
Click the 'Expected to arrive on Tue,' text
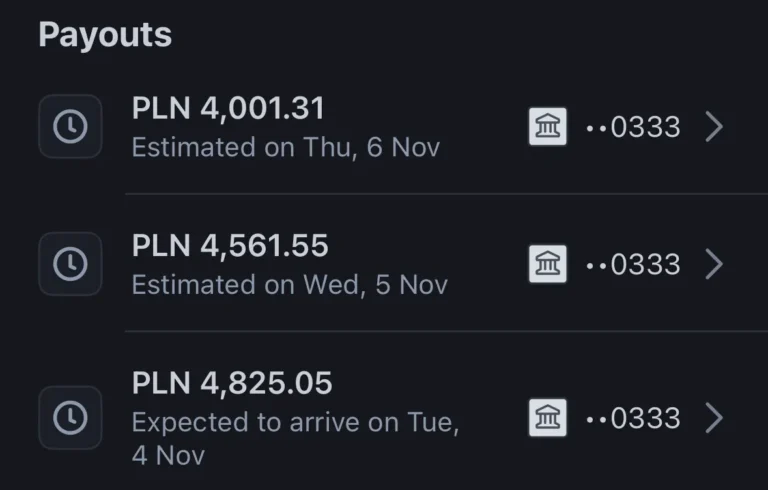pos(296,422)
